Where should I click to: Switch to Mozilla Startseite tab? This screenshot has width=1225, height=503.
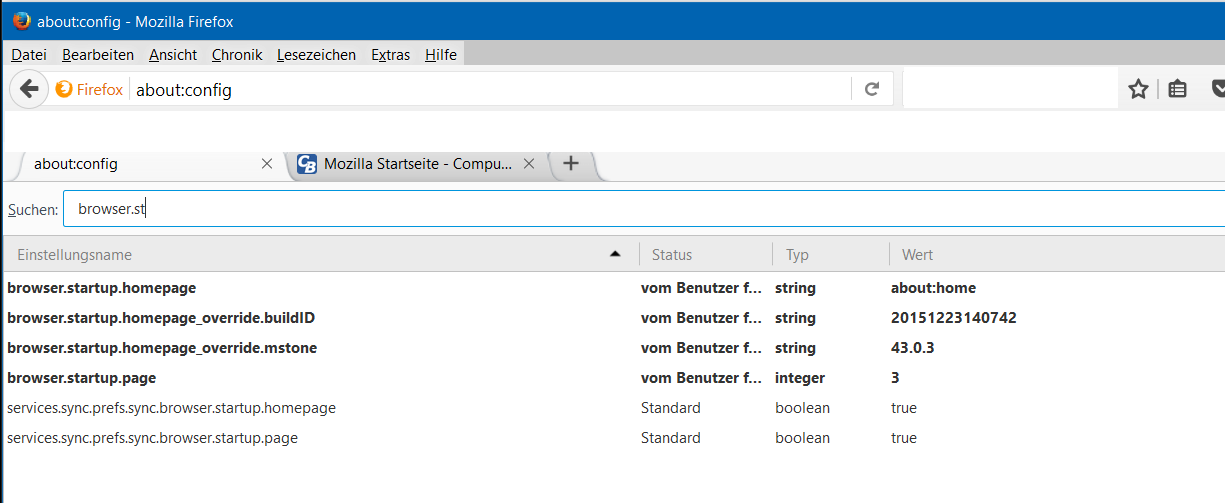418,164
